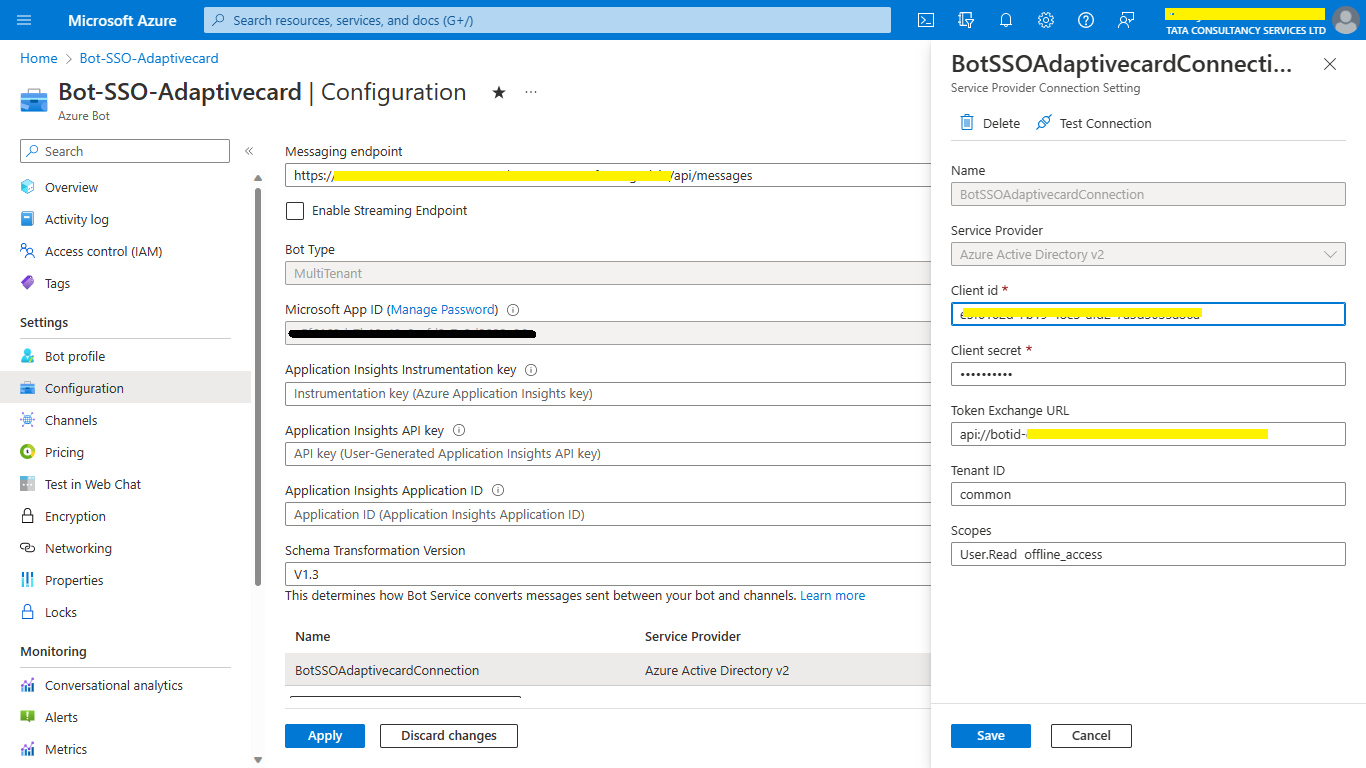This screenshot has height=768, width=1366.
Task: Open the Schema Transformation Version dropdown
Action: click(607, 574)
